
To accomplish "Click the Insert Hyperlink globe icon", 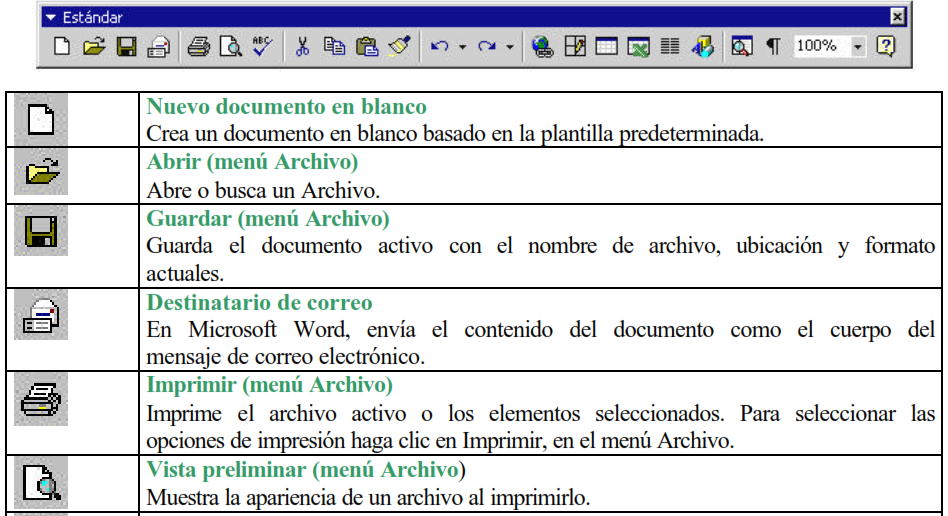I will [x=543, y=47].
